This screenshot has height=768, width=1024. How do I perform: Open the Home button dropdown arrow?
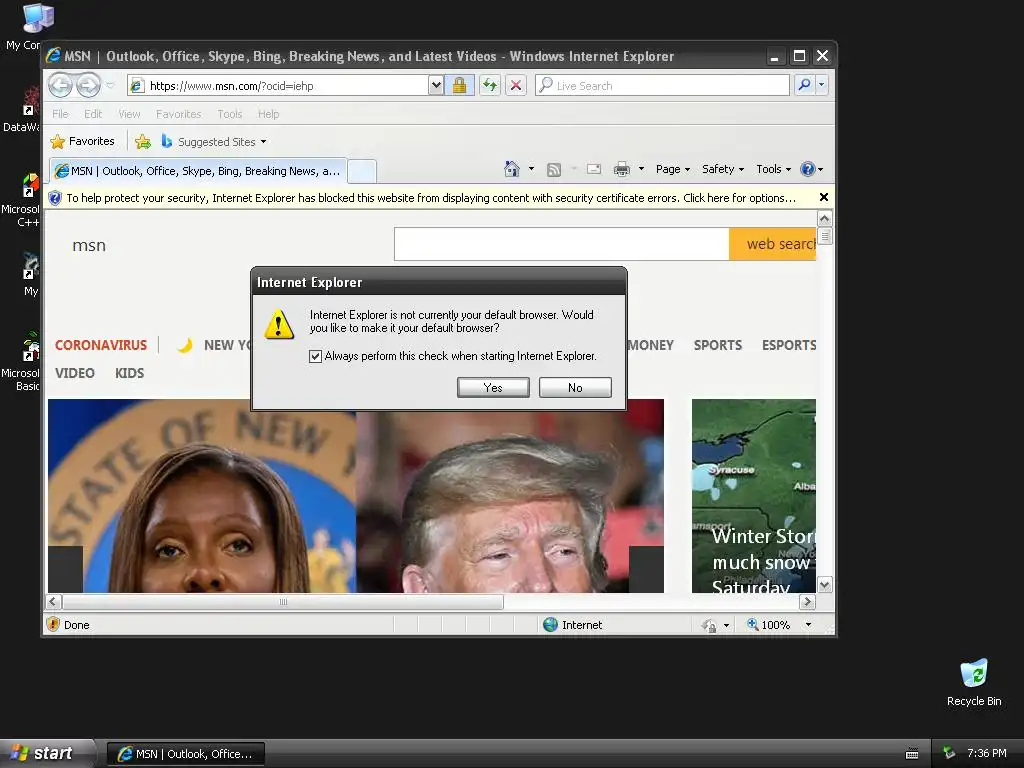pos(531,169)
